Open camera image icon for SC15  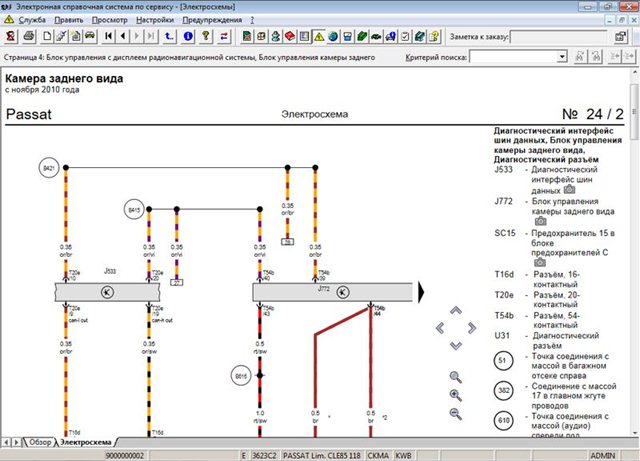[x=540, y=262]
